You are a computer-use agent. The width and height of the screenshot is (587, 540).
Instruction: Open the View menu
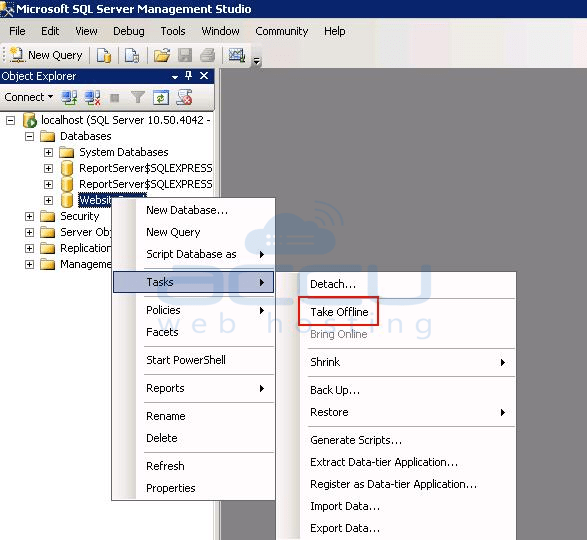[x=86, y=31]
